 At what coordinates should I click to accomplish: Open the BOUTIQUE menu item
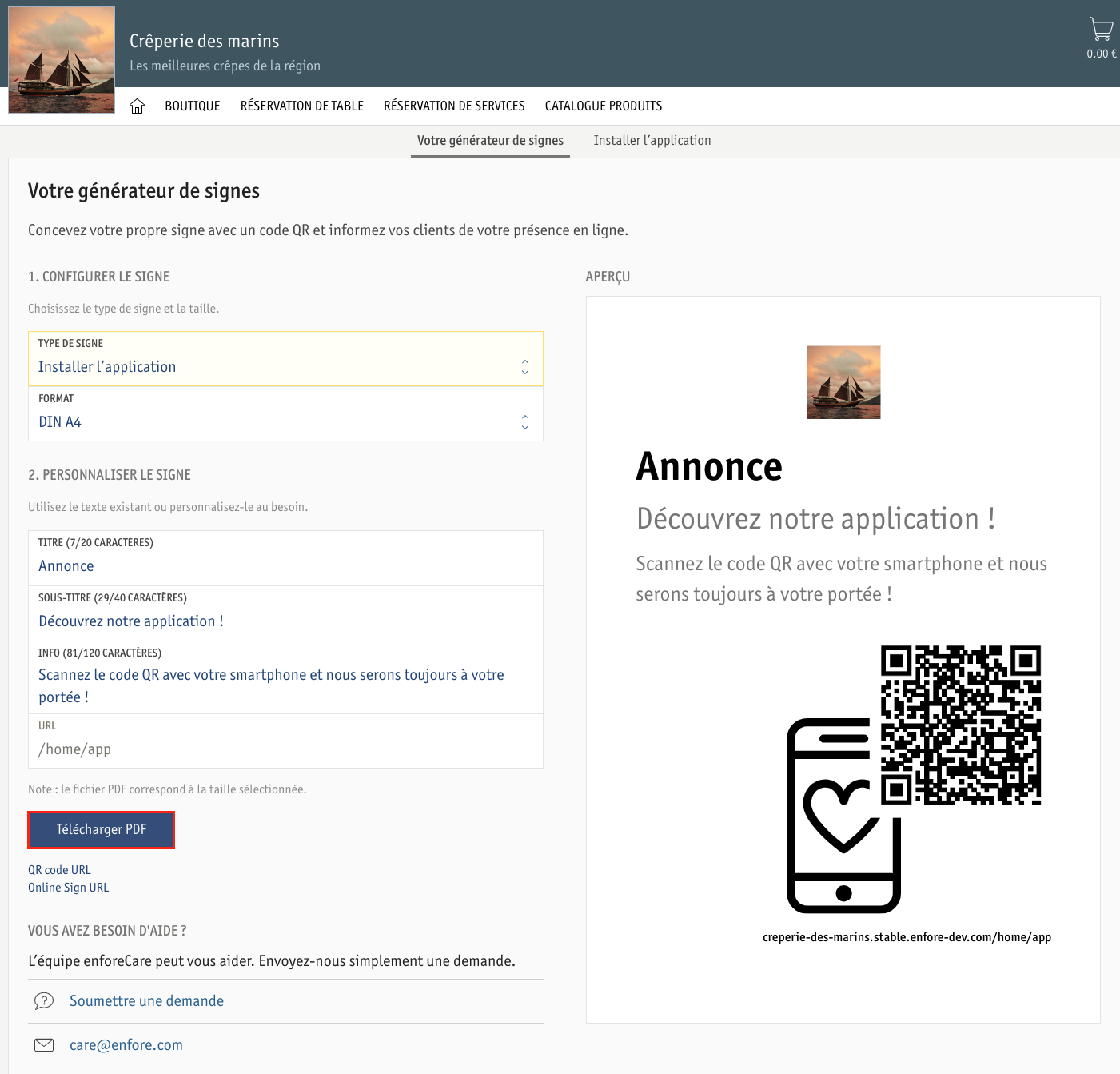(x=193, y=106)
